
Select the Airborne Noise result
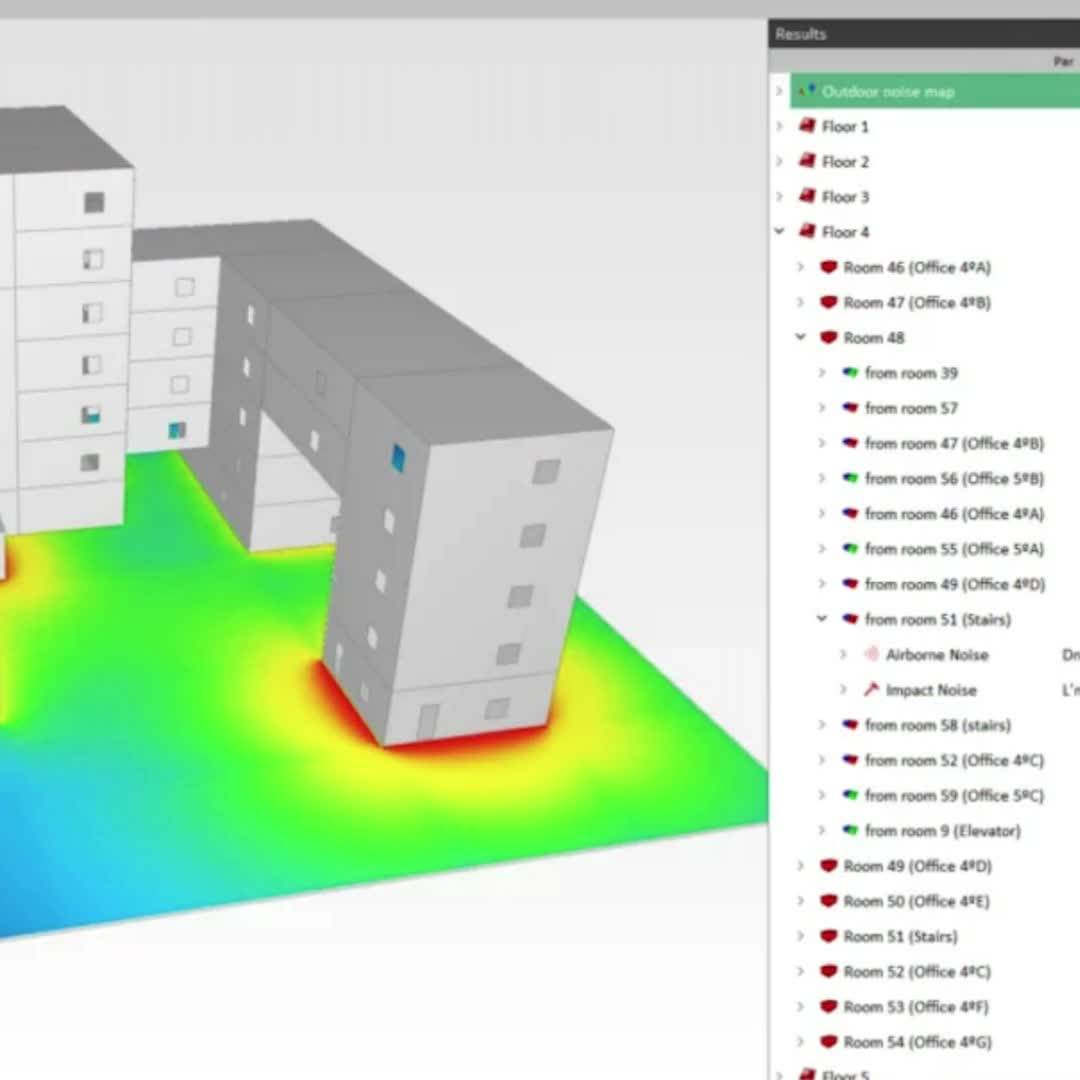(937, 655)
